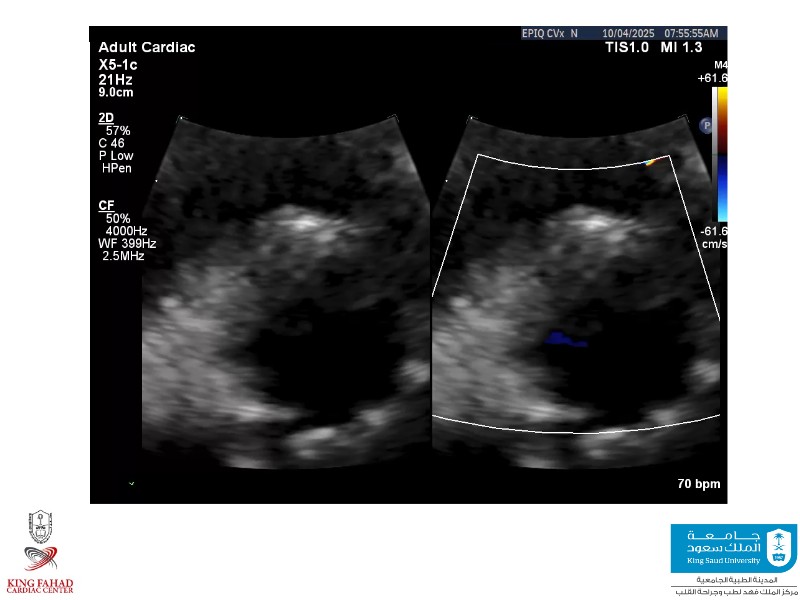Click the WF 399Hz wall filter value
The image size is (800, 600).
(127, 243)
